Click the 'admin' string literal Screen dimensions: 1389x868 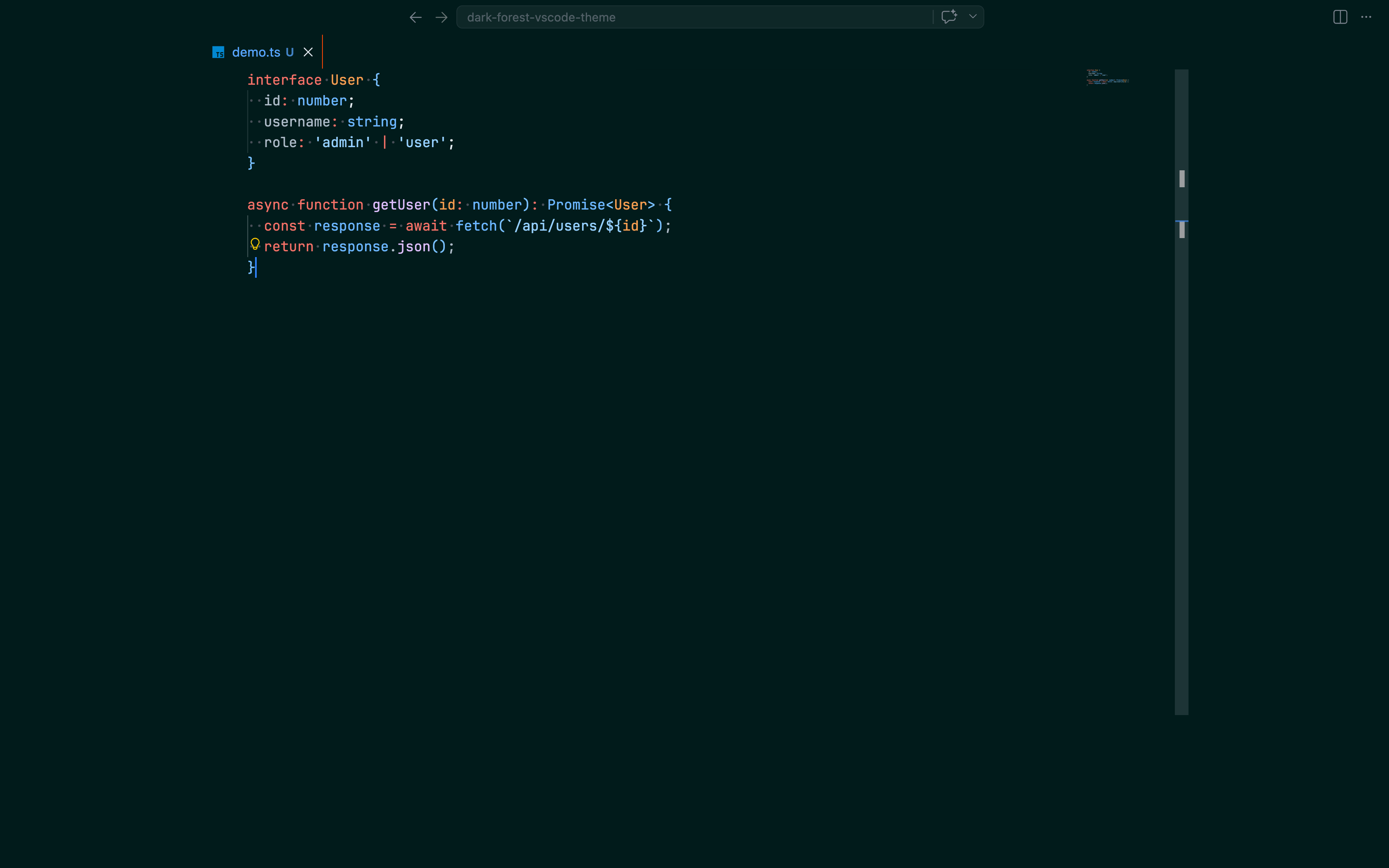[x=343, y=142]
